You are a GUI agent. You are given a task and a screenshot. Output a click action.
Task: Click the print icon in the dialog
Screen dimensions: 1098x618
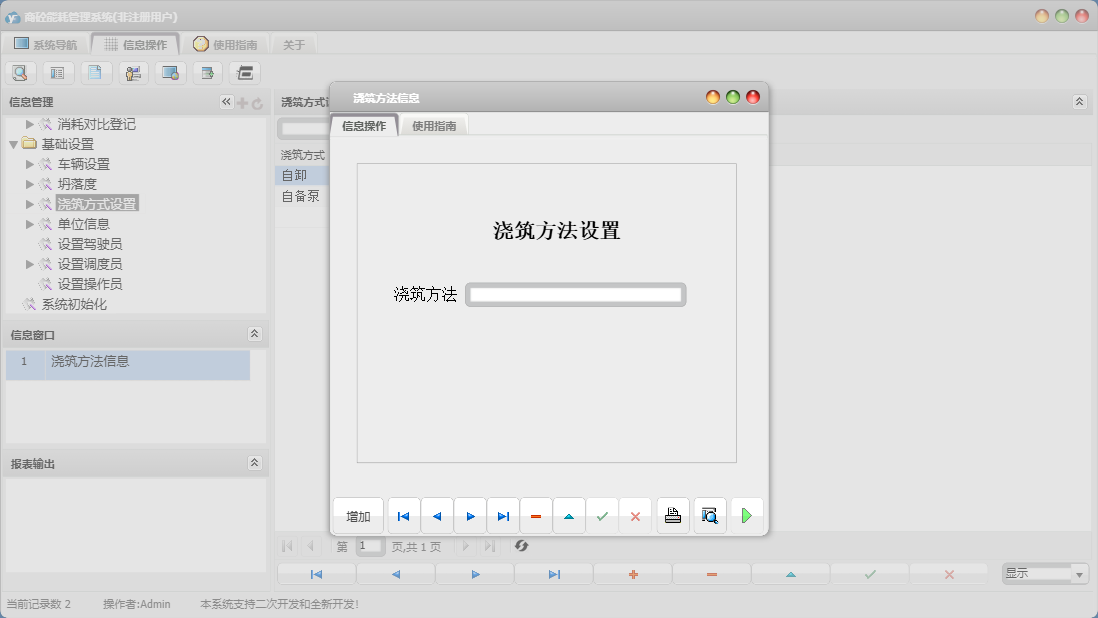click(x=672, y=515)
